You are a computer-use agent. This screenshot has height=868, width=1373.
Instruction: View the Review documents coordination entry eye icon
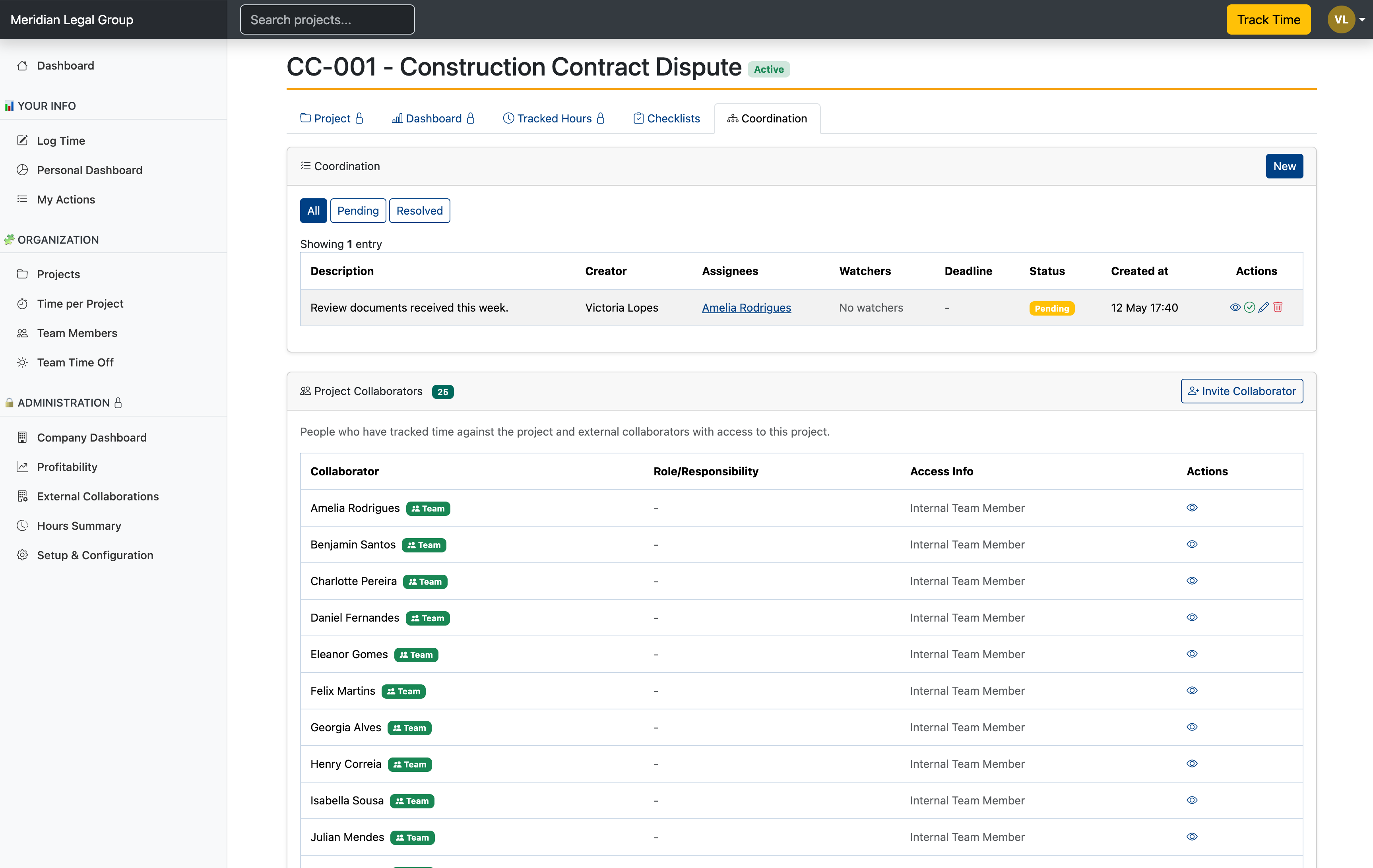pos(1235,307)
